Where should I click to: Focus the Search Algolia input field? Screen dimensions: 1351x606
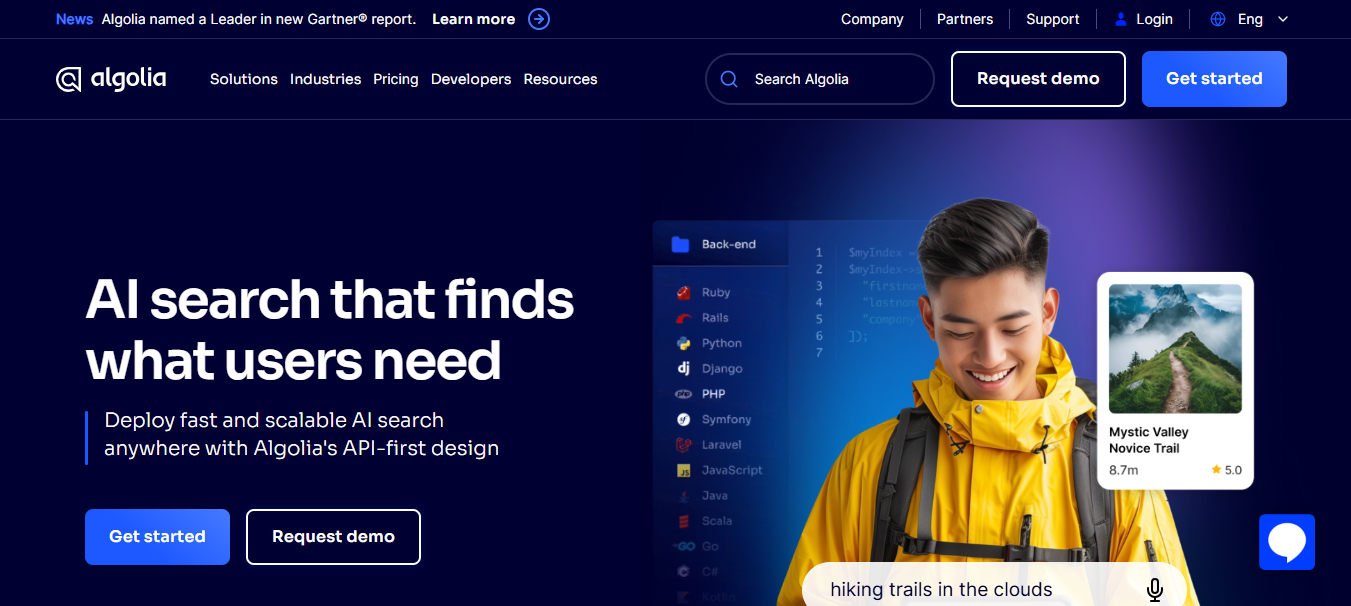(820, 79)
